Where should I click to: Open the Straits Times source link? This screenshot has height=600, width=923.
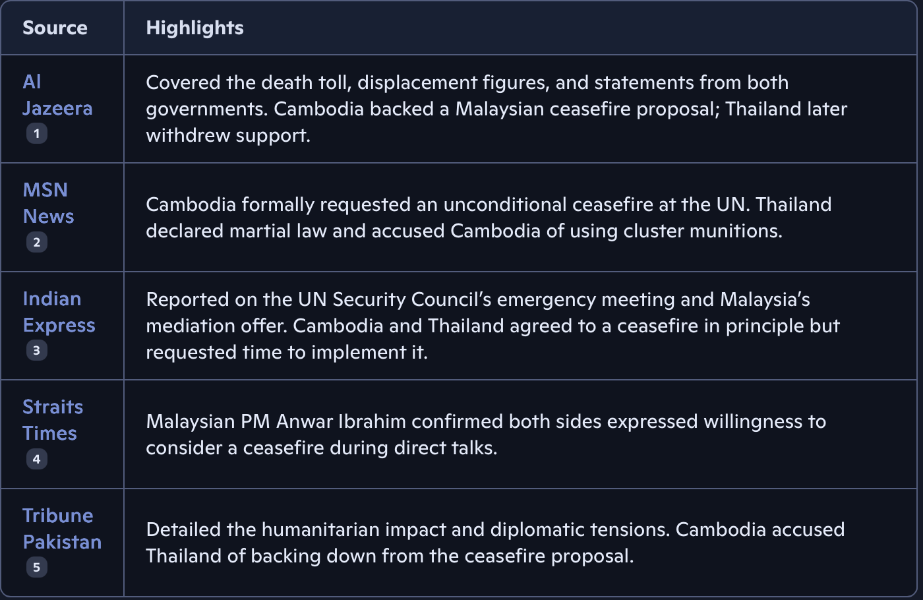click(52, 420)
